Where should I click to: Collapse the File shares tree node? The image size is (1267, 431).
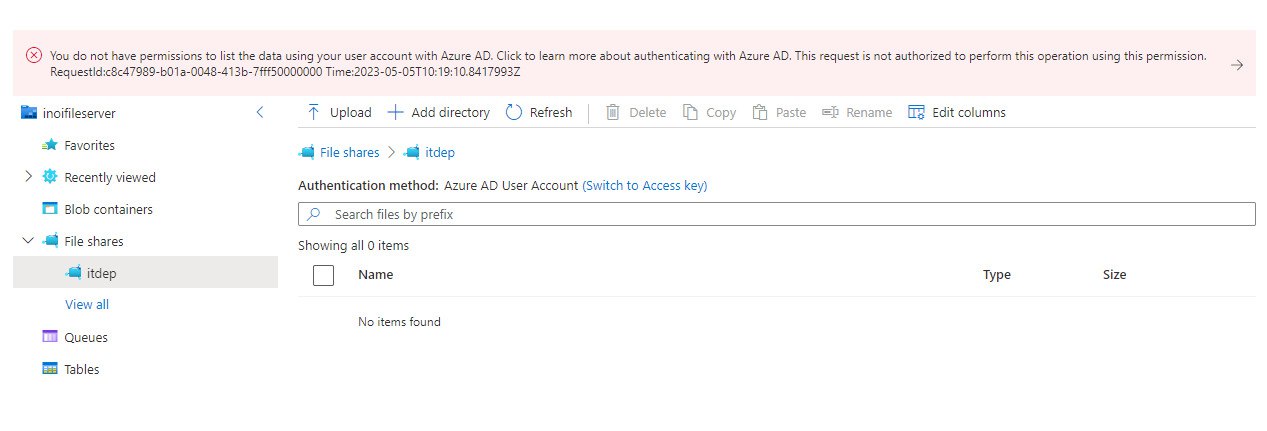click(x=28, y=241)
